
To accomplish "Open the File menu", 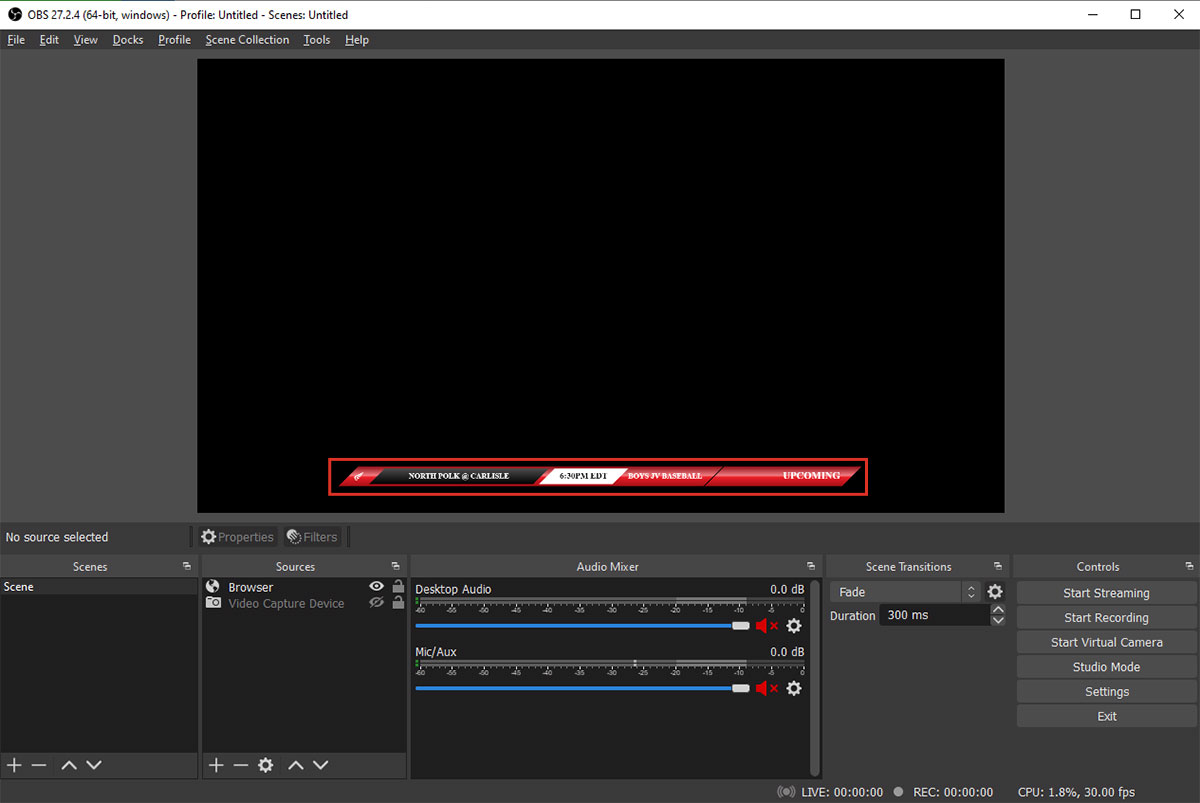I will coord(16,40).
